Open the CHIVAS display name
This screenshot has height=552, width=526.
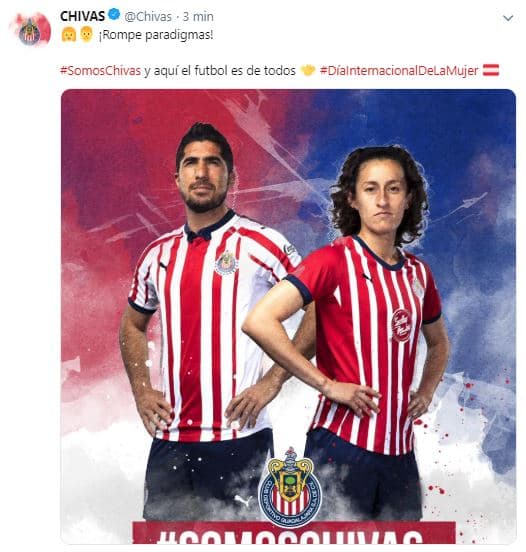pos(82,16)
